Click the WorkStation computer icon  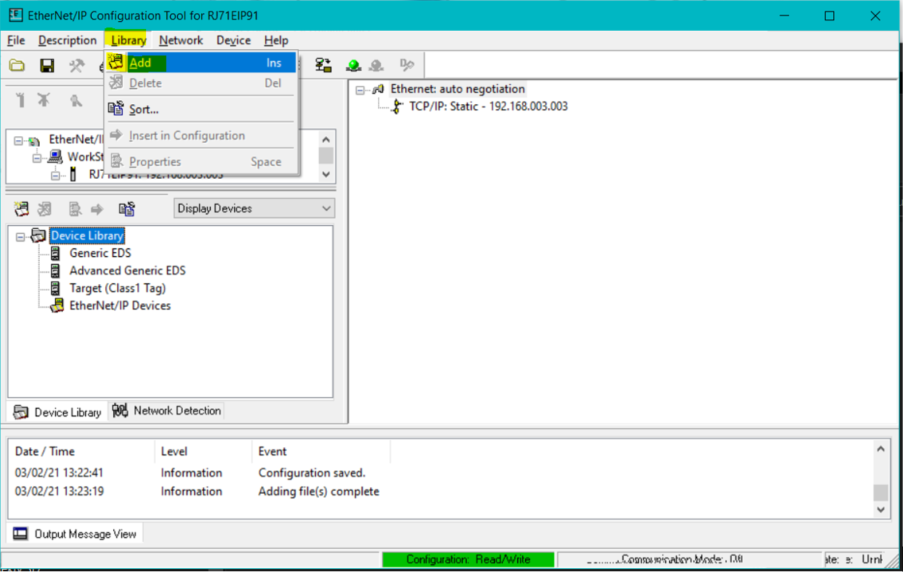coord(55,157)
